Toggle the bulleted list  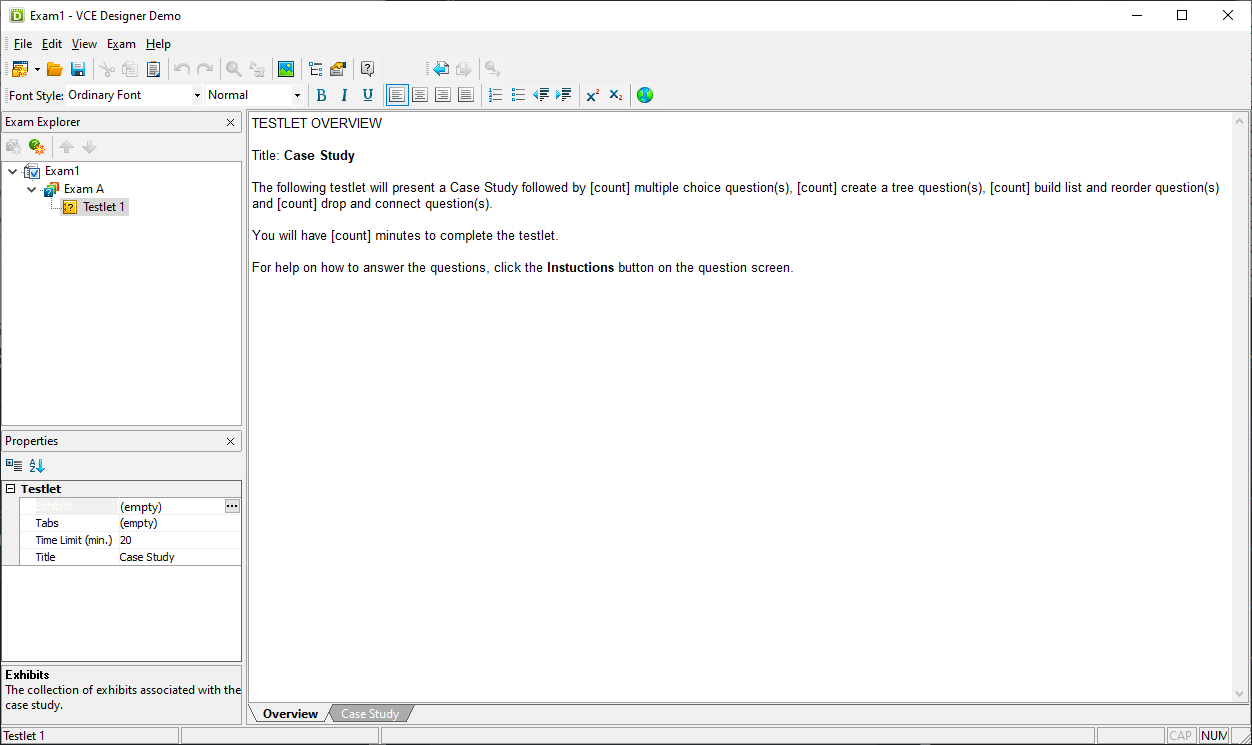518,95
